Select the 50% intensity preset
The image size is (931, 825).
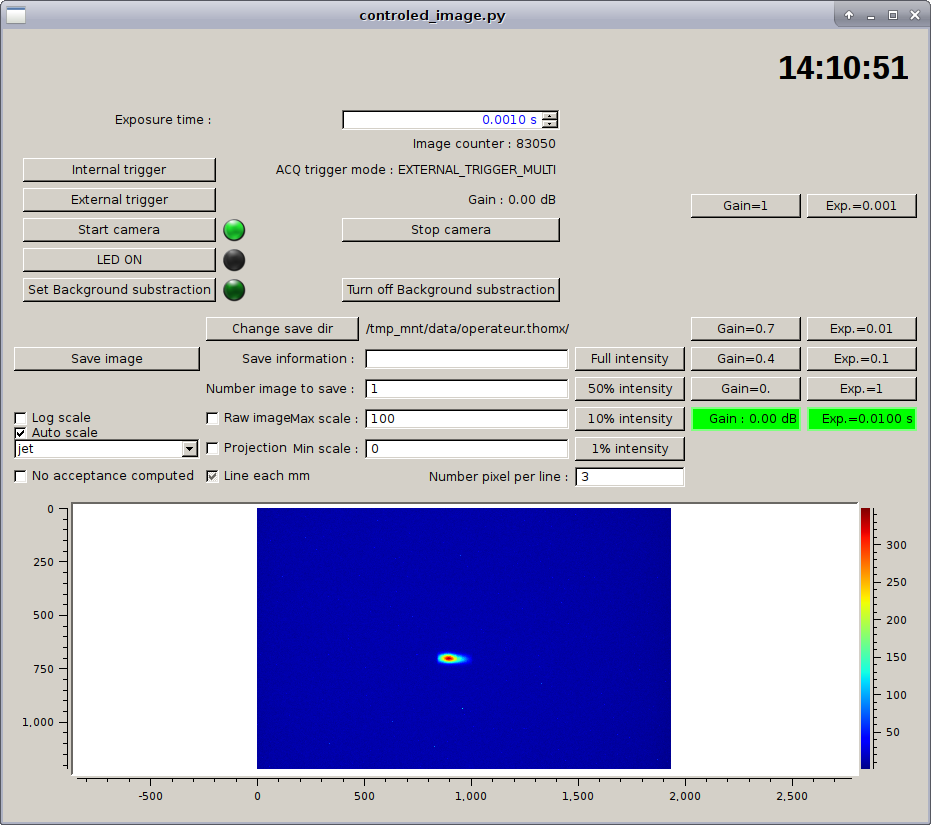(x=630, y=388)
